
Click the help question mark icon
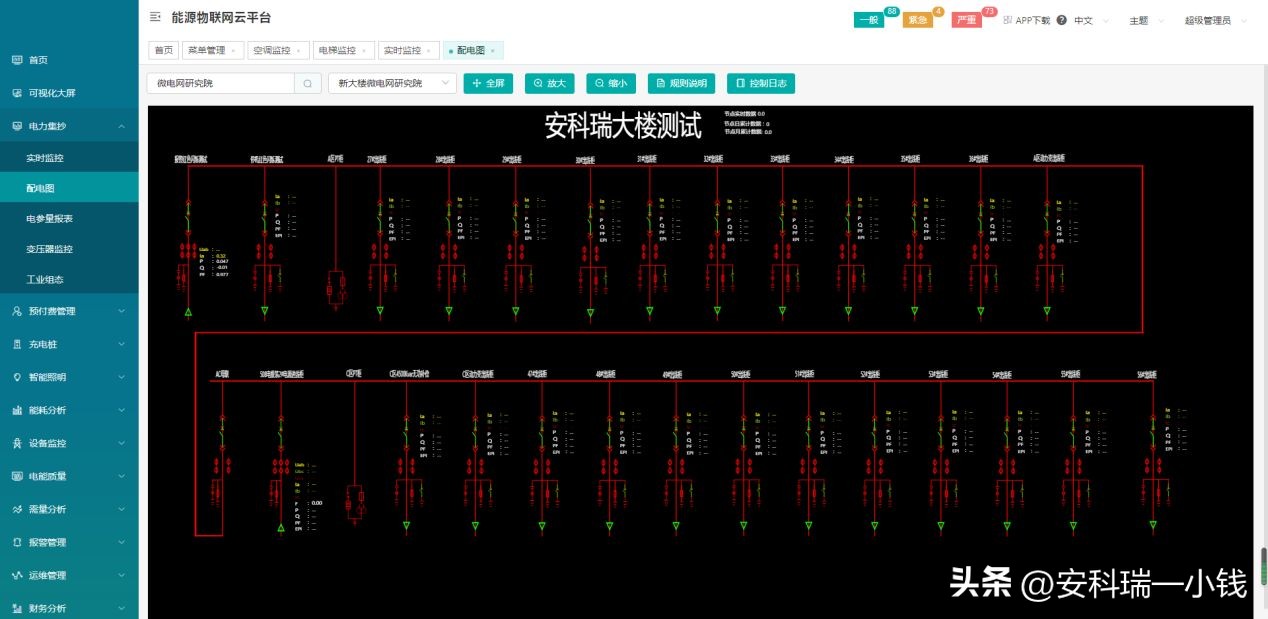coord(1061,19)
